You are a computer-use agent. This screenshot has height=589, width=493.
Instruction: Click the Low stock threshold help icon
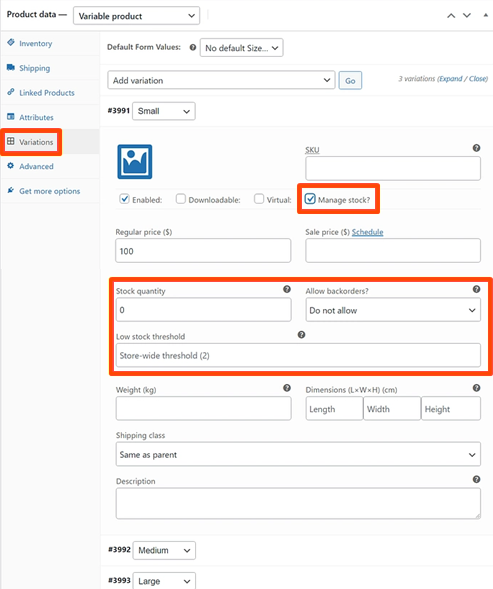pyautogui.click(x=301, y=334)
